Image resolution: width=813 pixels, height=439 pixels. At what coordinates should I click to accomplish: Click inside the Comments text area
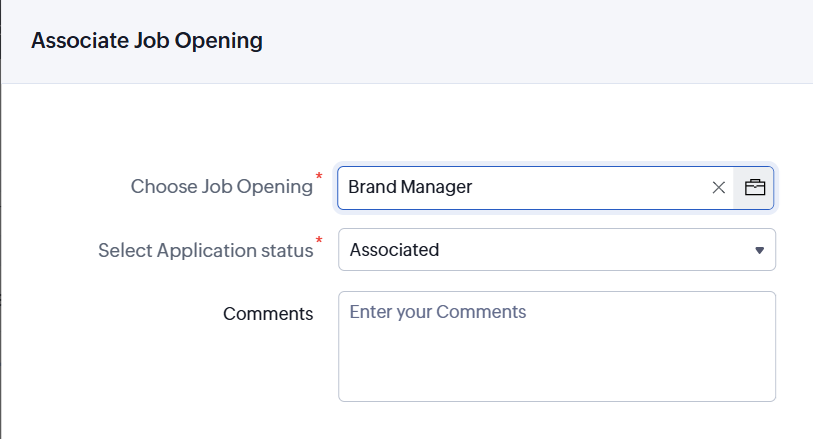[x=556, y=350]
